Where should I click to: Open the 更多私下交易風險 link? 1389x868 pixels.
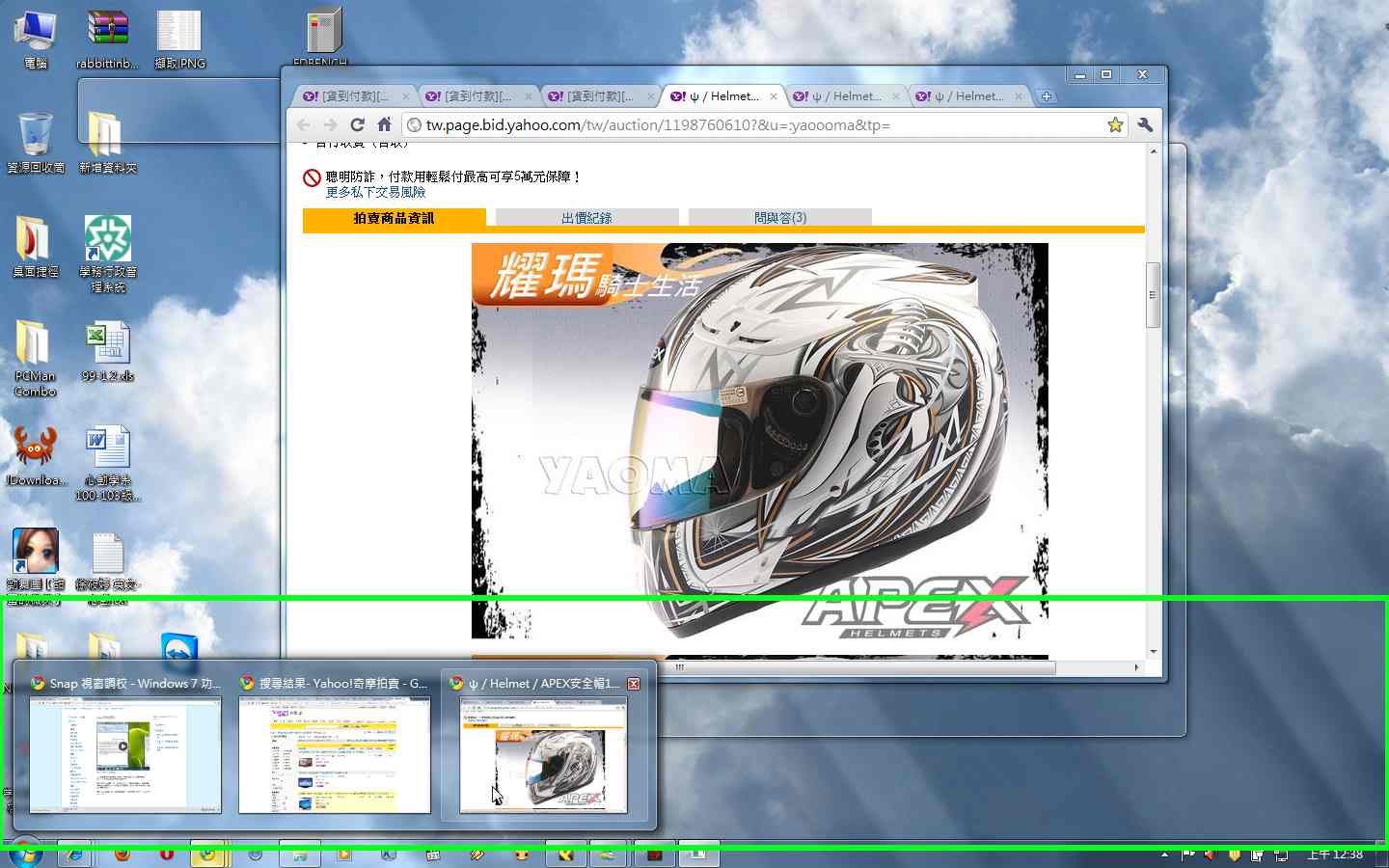click(x=375, y=192)
